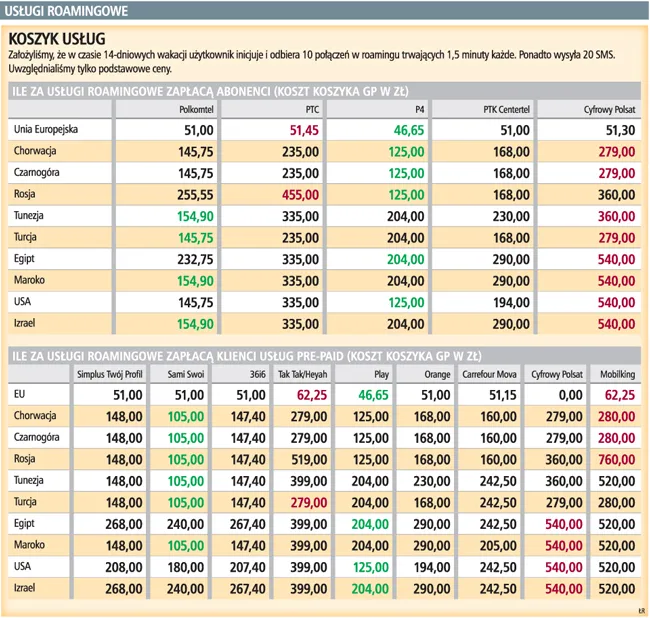Image resolution: width=650 pixels, height=618 pixels.
Task: Click Rosja PTC value 455,00
Action: pos(299,194)
